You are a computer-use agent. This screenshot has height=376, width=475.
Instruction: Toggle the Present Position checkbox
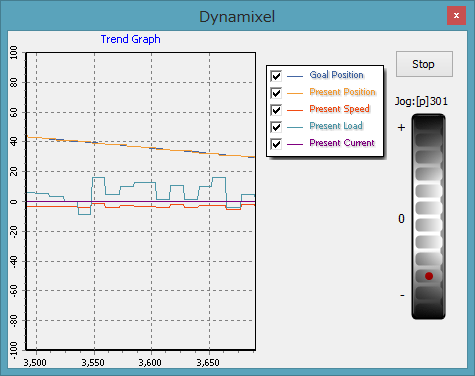(276, 93)
